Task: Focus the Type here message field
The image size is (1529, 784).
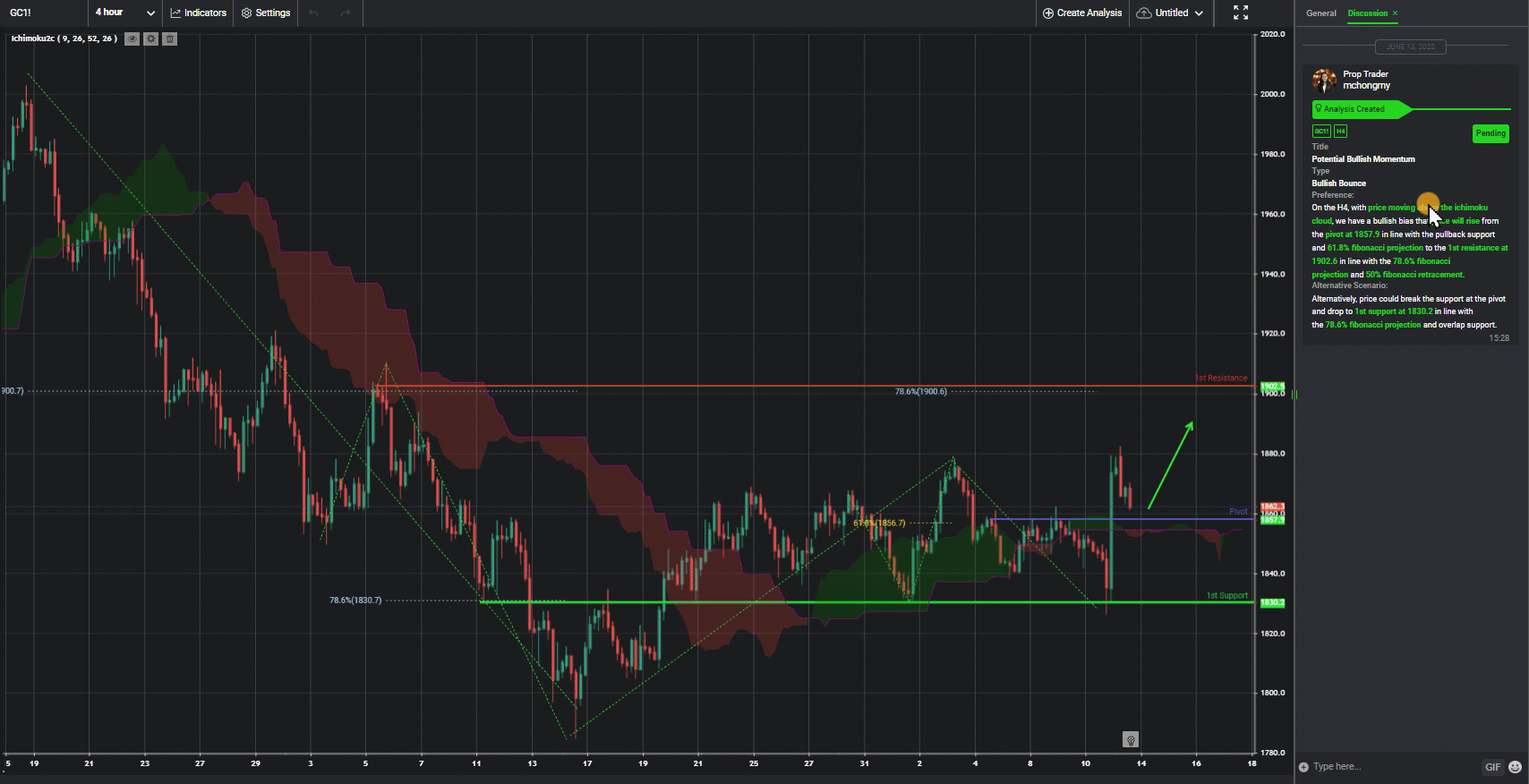Action: click(x=1392, y=767)
